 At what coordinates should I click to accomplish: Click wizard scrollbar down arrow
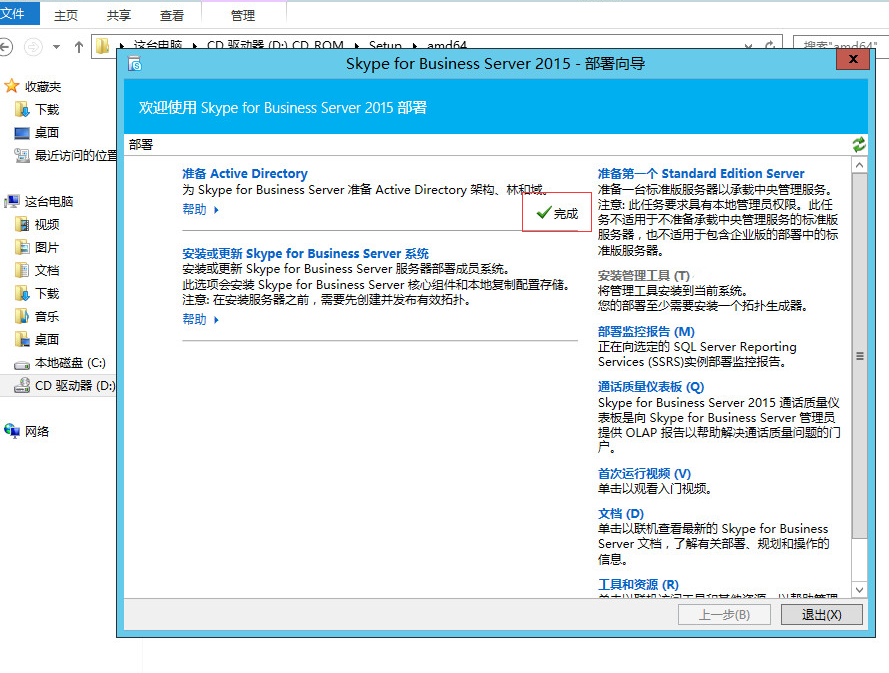pos(860,590)
